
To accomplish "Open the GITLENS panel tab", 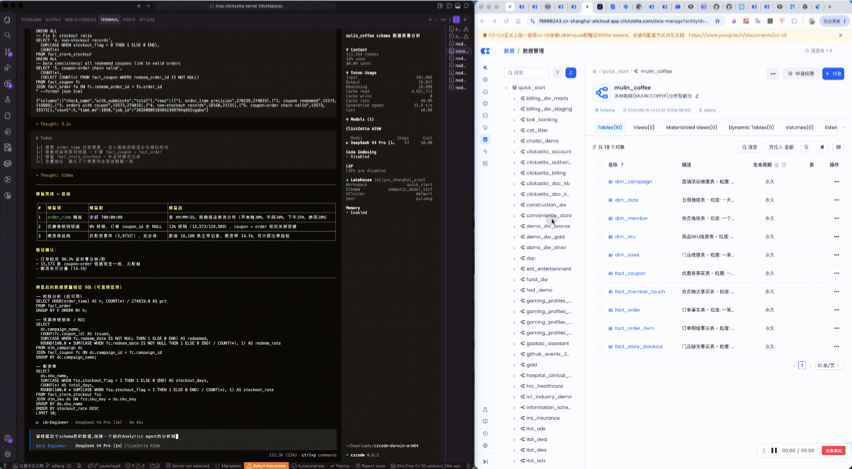I will (x=147, y=20).
